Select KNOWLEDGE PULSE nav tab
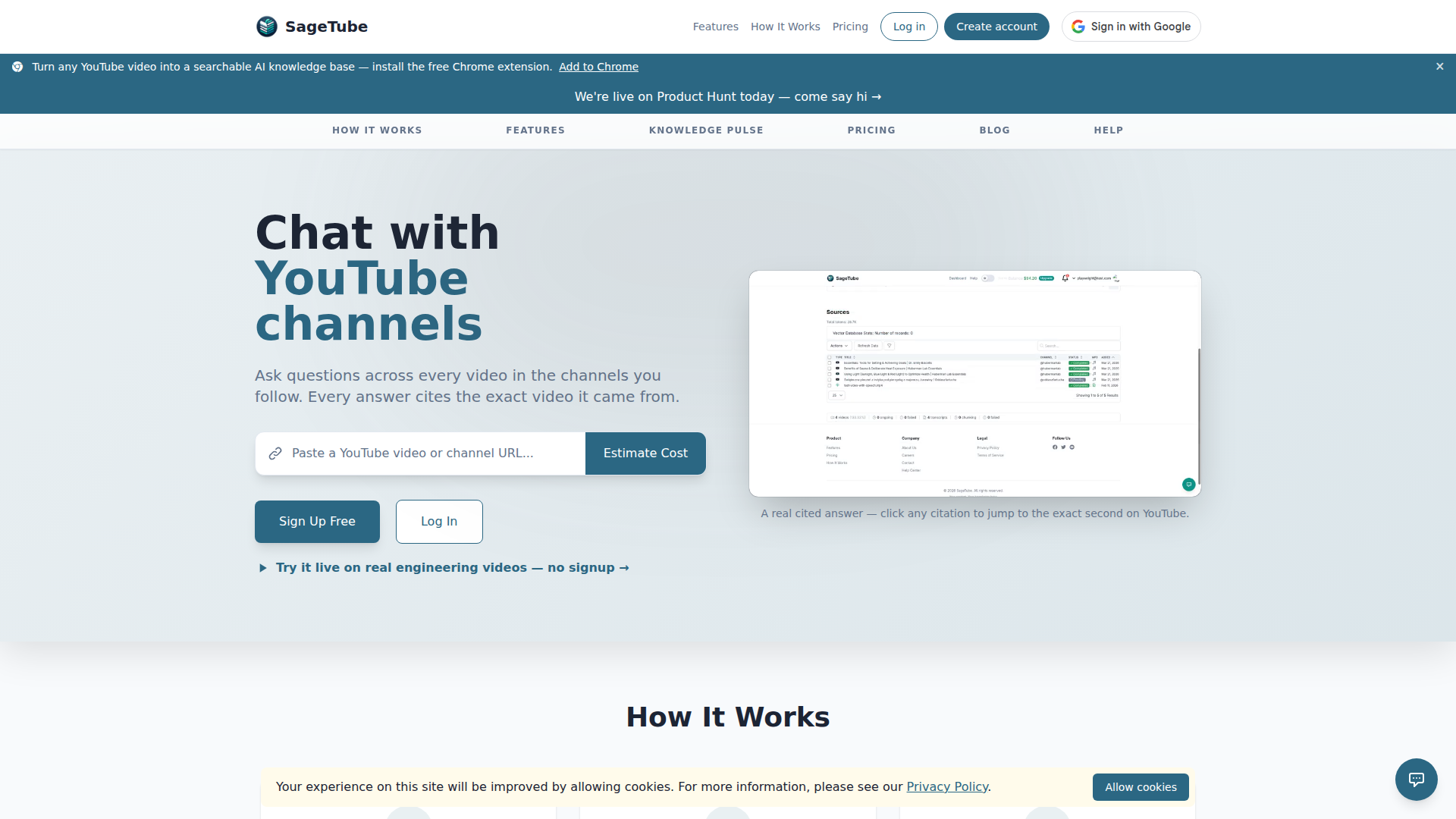 coord(706,130)
